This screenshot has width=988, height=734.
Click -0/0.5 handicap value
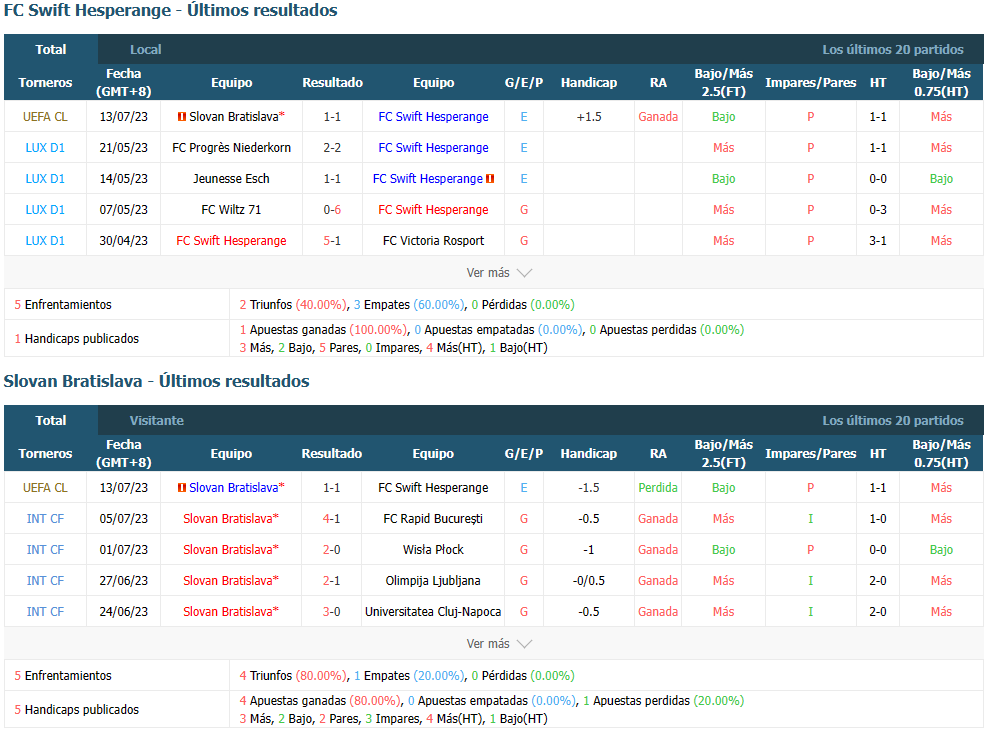coord(589,580)
